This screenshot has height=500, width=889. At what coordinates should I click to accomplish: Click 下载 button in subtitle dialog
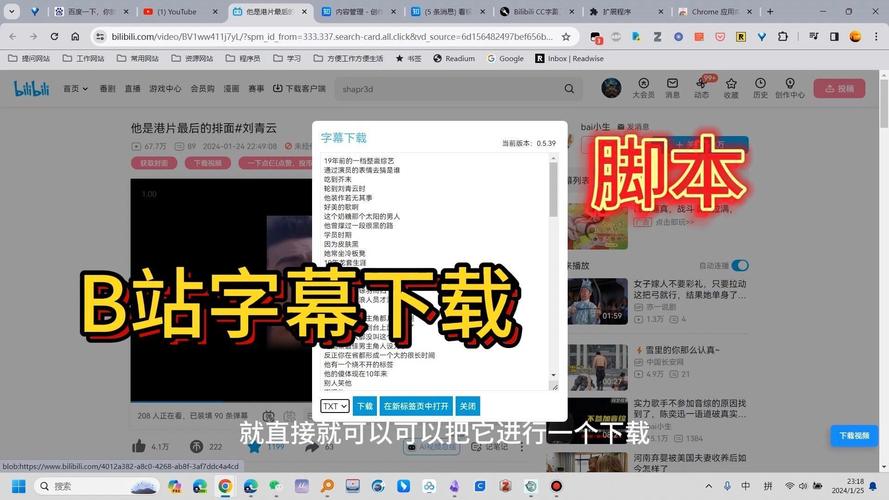tap(364, 406)
